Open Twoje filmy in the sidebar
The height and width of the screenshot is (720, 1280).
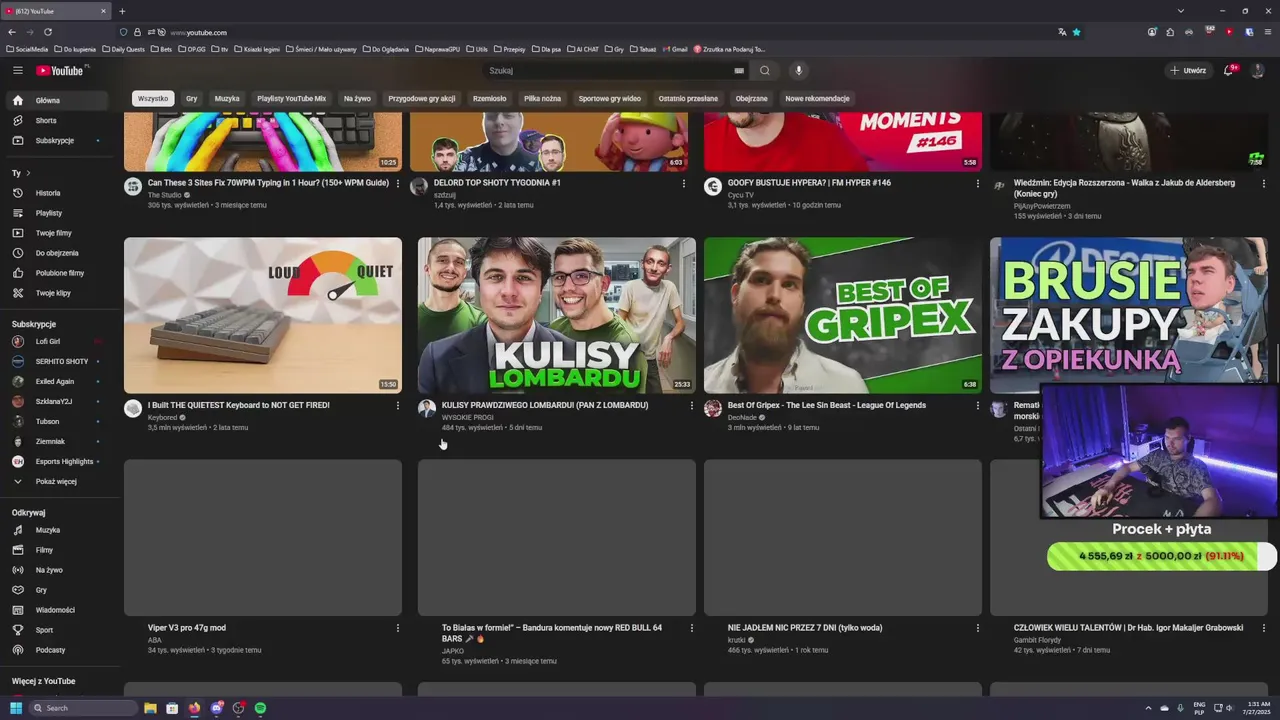55,233
